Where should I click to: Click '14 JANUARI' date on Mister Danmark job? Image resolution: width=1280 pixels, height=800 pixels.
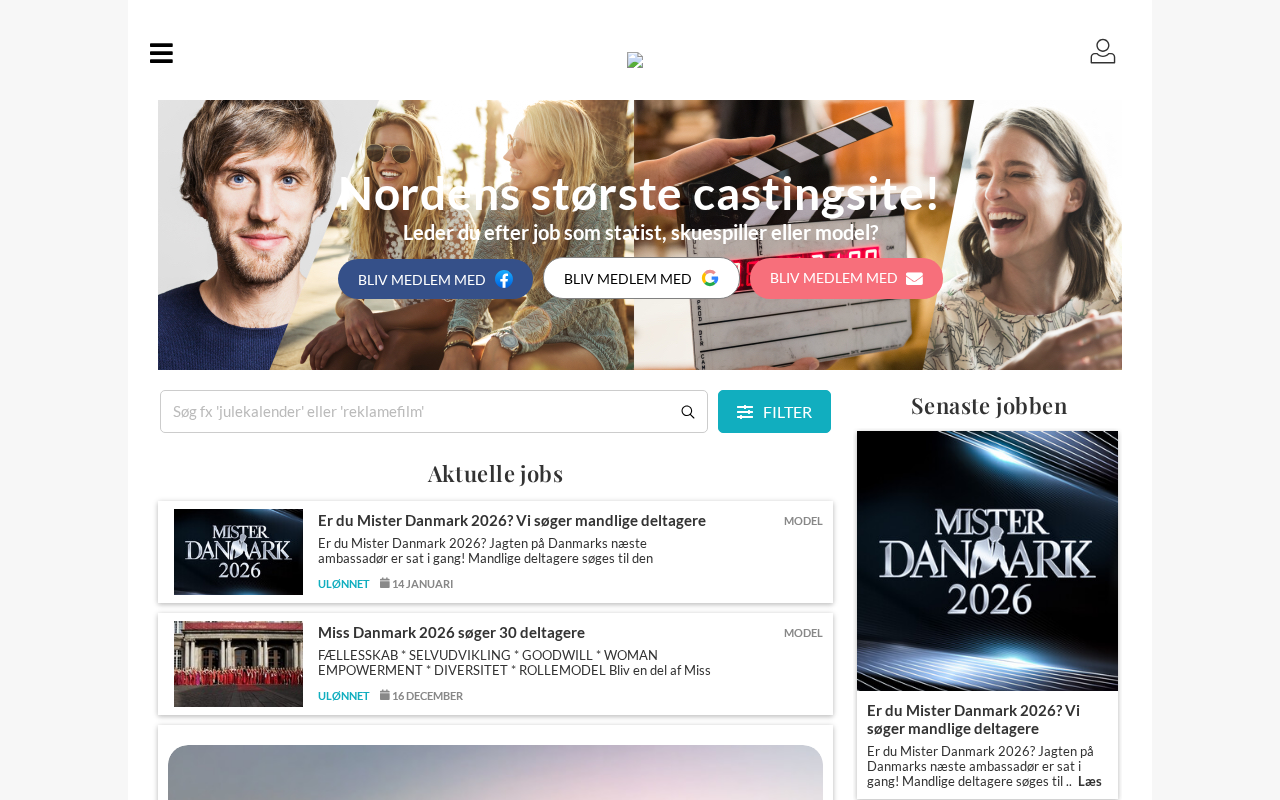[416, 584]
